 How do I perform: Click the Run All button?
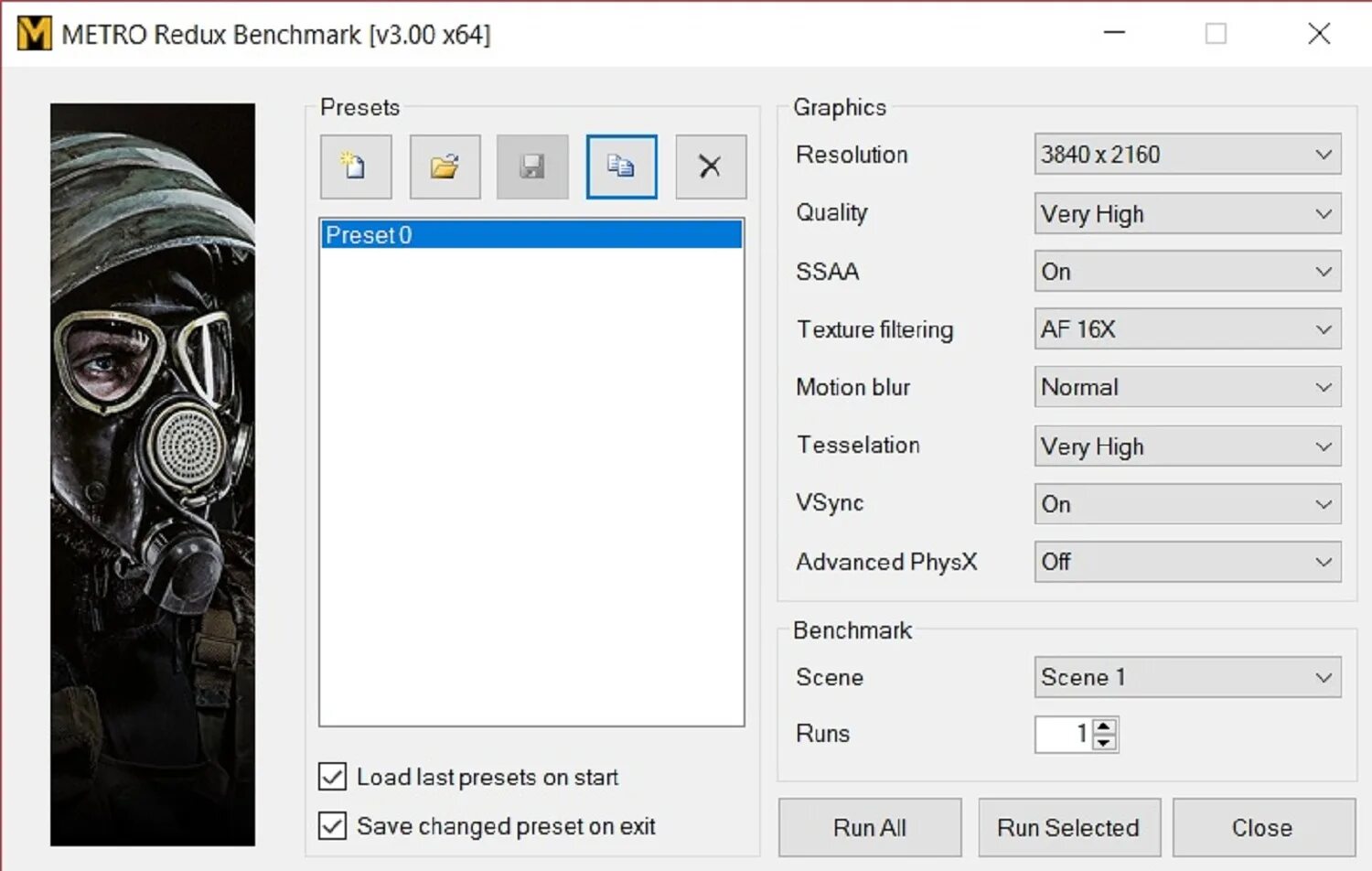coord(870,828)
